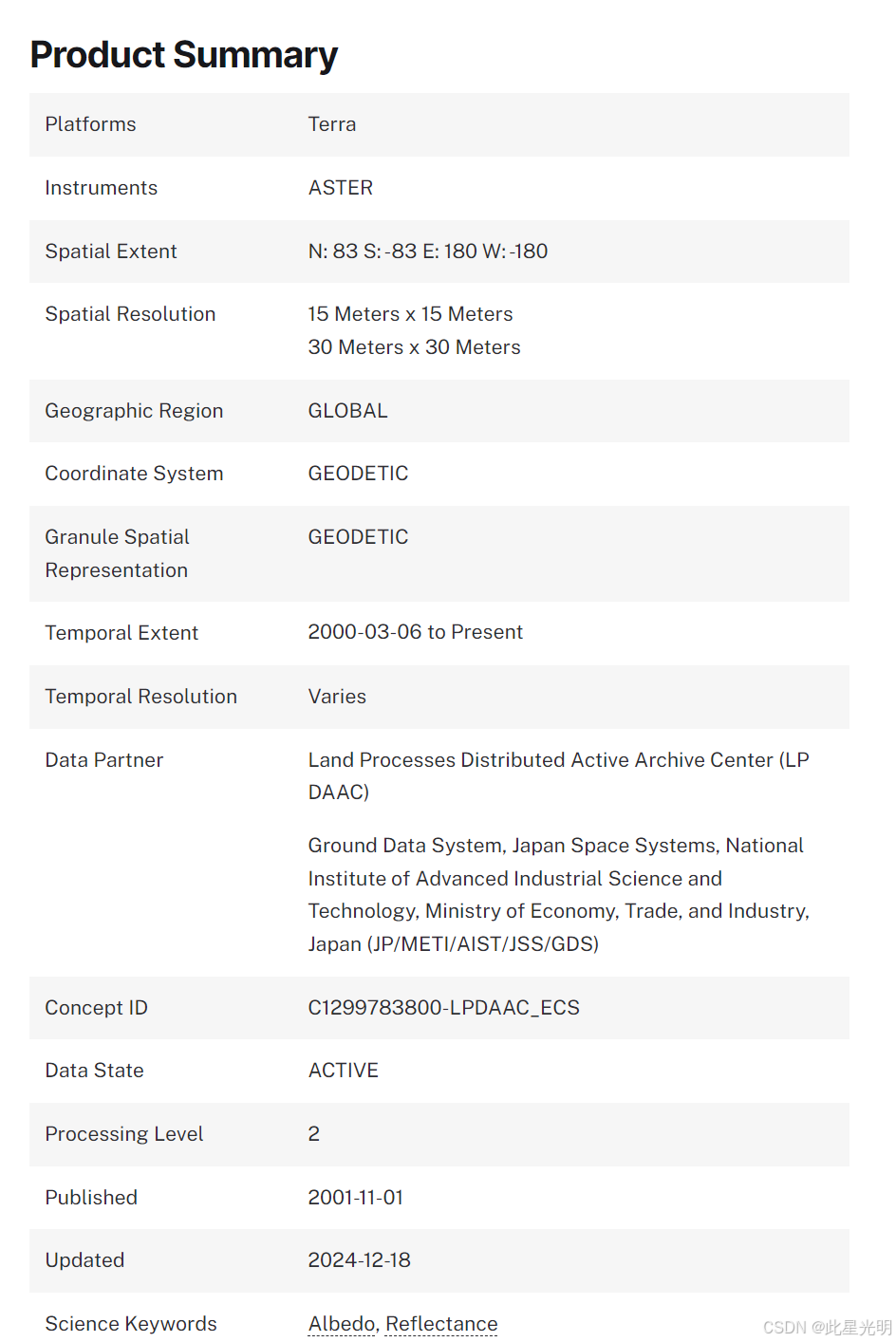Screen dimensions: 896x1342
Task: Select the Published date 2001-11-01
Action: [356, 1198]
